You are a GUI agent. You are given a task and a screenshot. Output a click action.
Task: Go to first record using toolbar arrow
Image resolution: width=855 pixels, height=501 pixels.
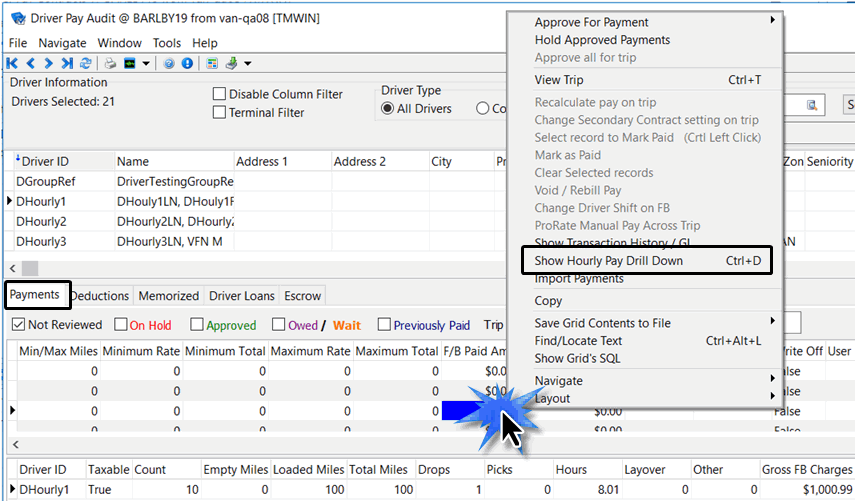pos(14,63)
